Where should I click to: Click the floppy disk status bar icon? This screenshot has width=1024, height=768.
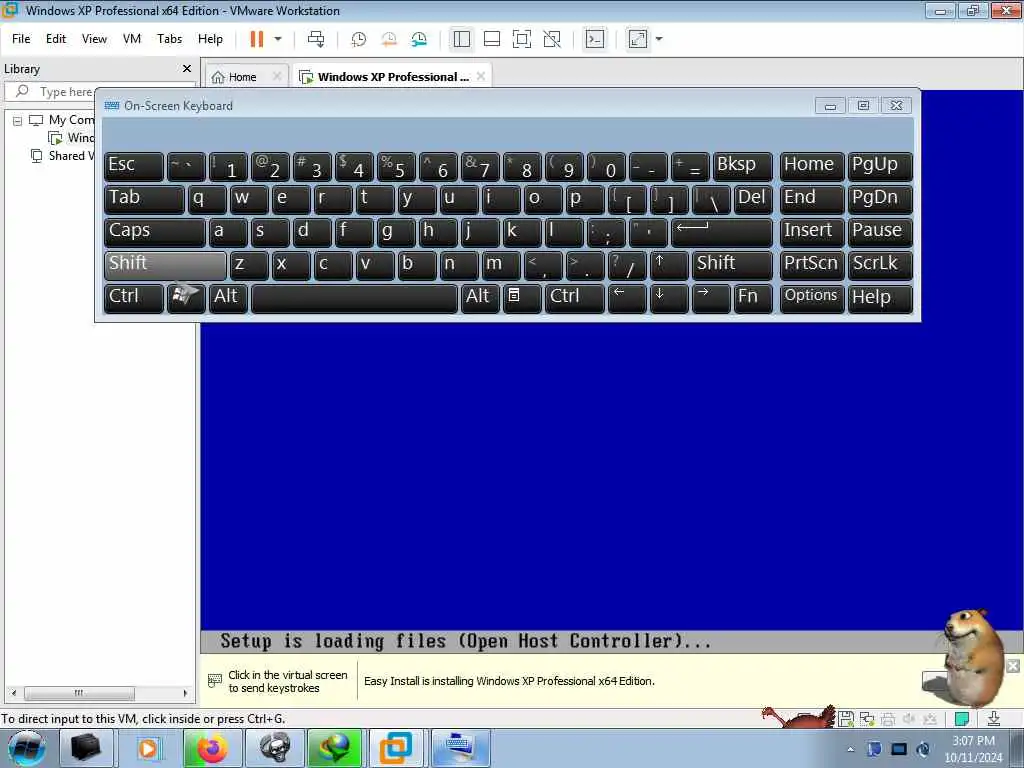[x=846, y=719]
